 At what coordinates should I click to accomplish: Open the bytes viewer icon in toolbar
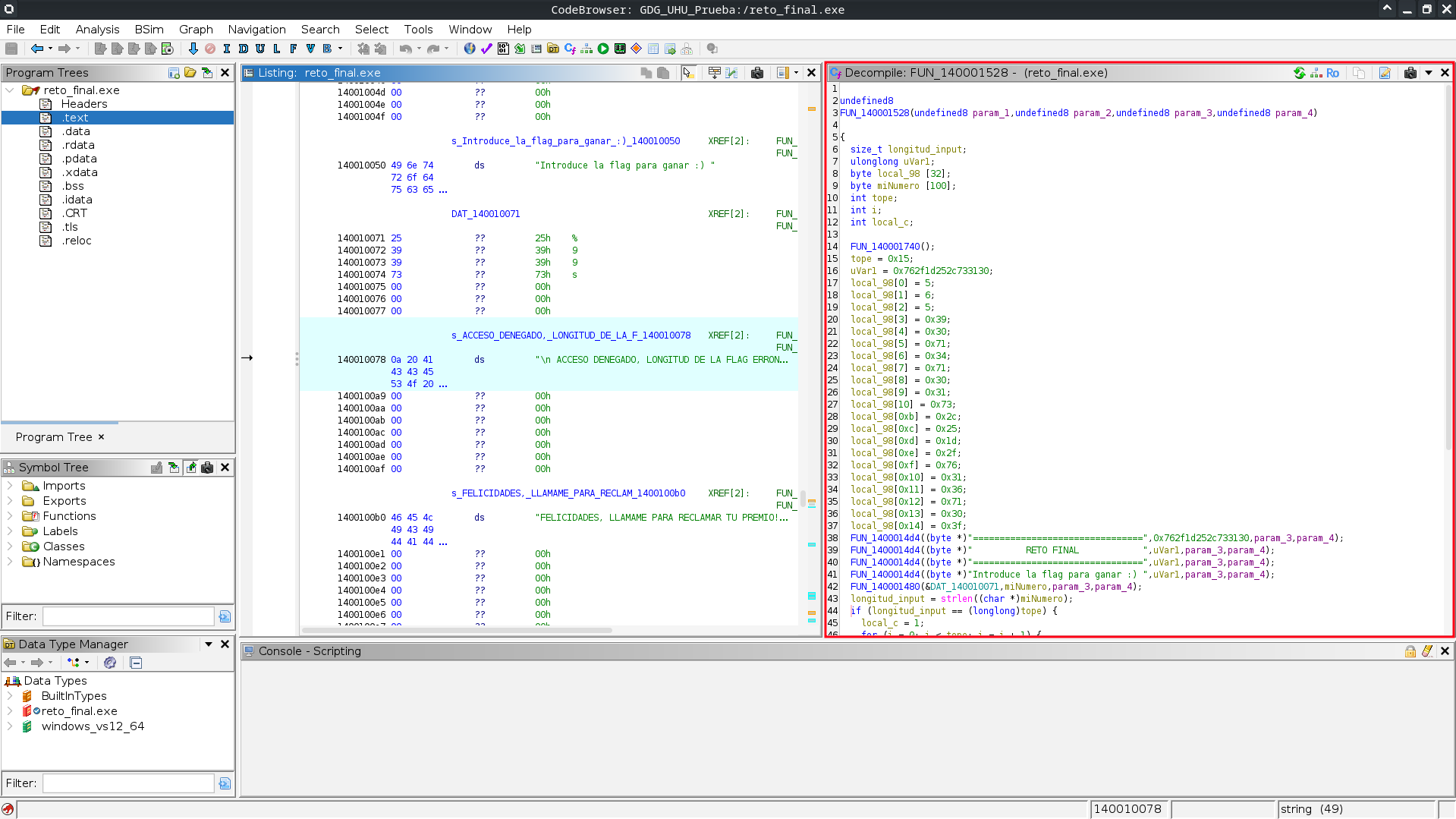pyautogui.click(x=503, y=49)
